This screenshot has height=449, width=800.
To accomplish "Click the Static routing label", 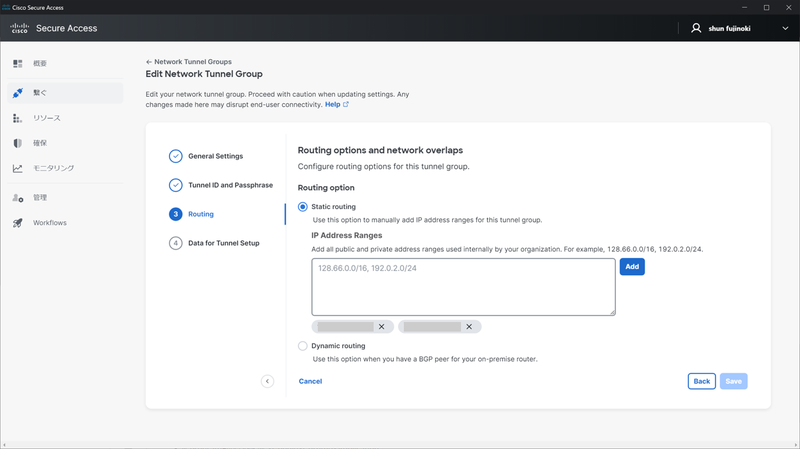I will point(334,207).
